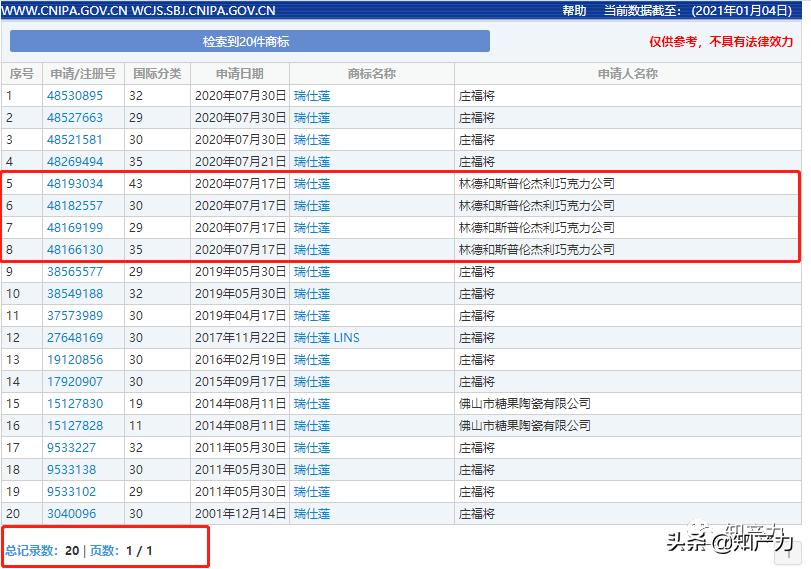Open registration number 9533227
Screen dimensions: 811x569
pyautogui.click(x=71, y=447)
